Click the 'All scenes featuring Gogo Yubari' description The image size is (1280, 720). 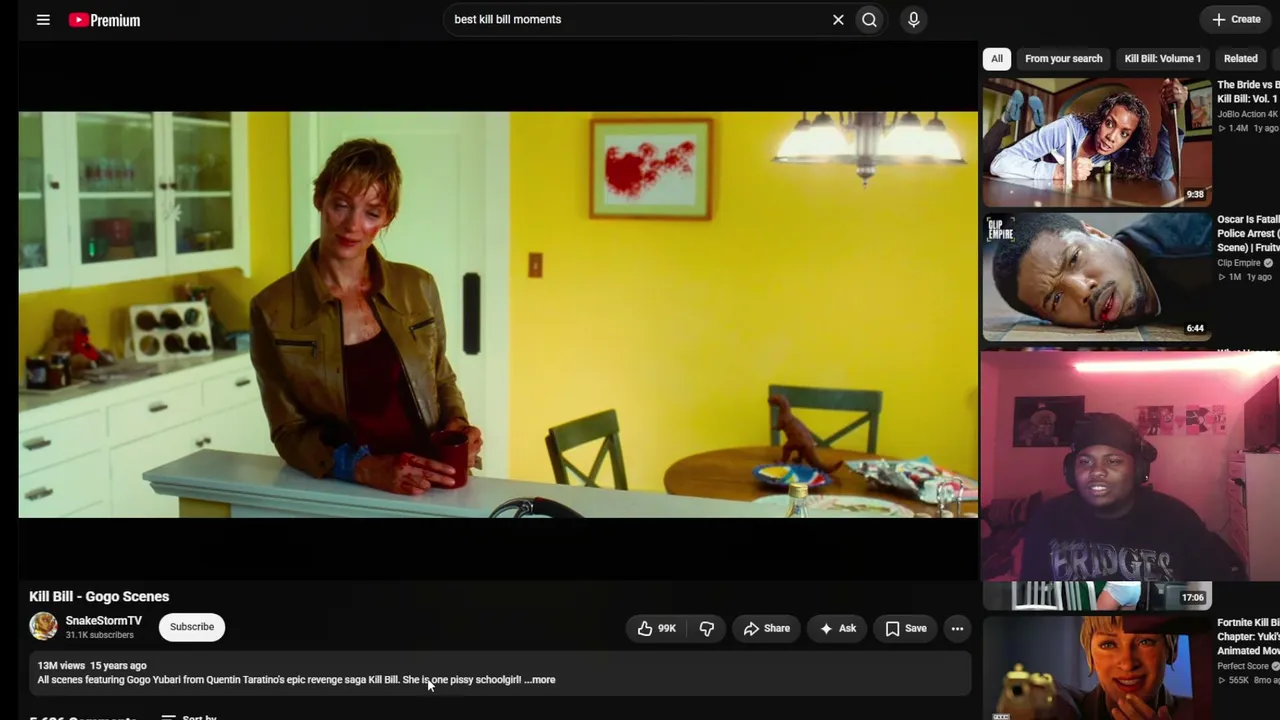[x=279, y=680]
